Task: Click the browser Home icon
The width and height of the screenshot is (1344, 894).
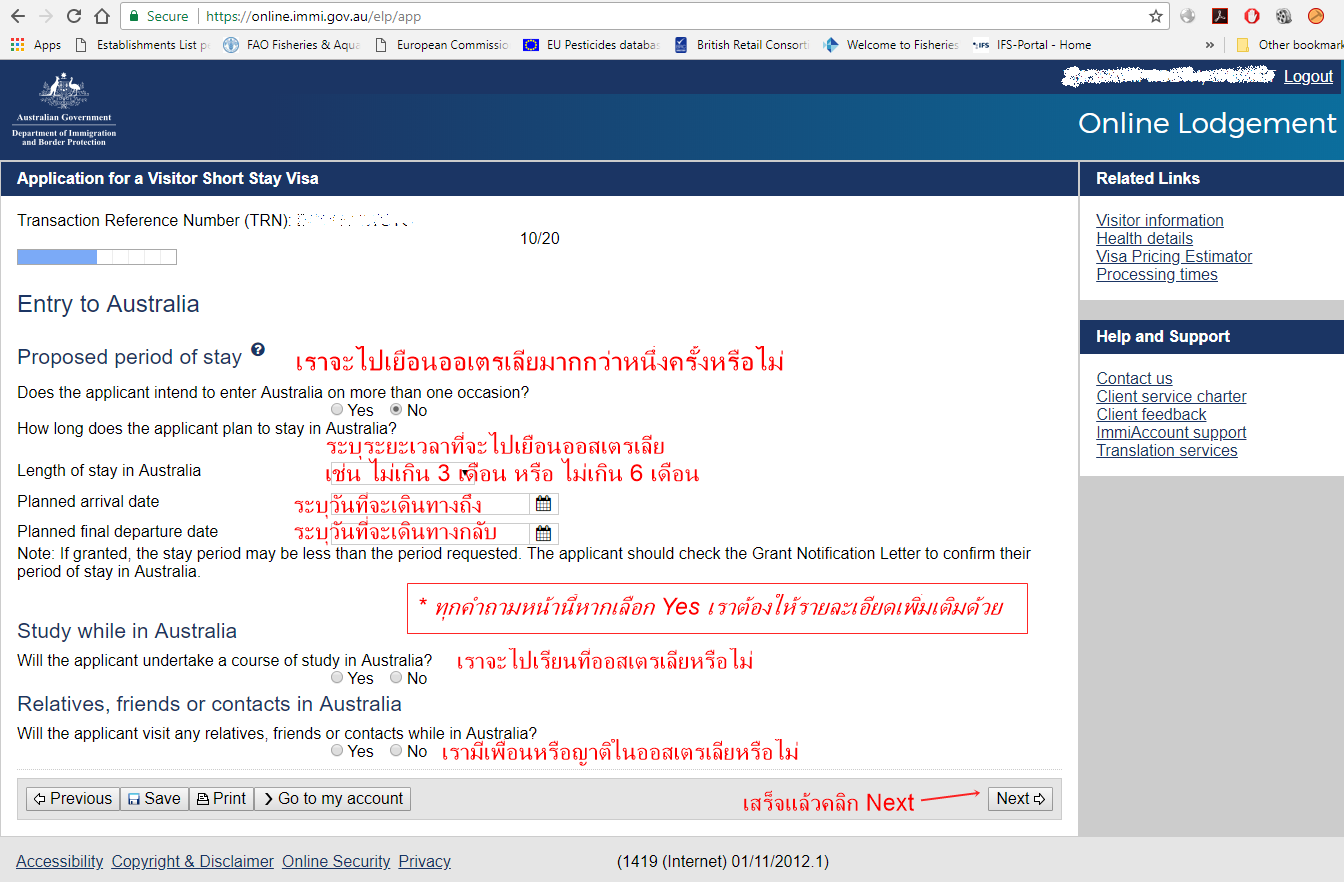Action: [101, 16]
